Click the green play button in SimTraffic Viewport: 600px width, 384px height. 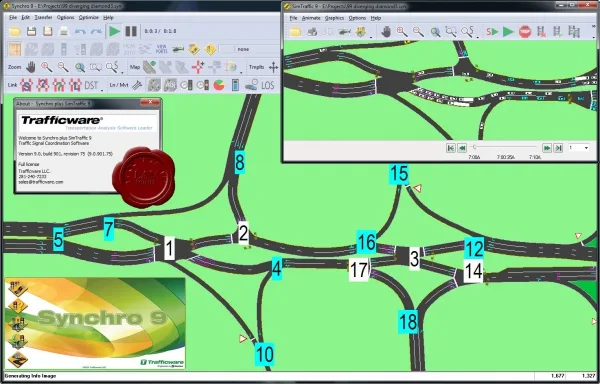(508, 32)
